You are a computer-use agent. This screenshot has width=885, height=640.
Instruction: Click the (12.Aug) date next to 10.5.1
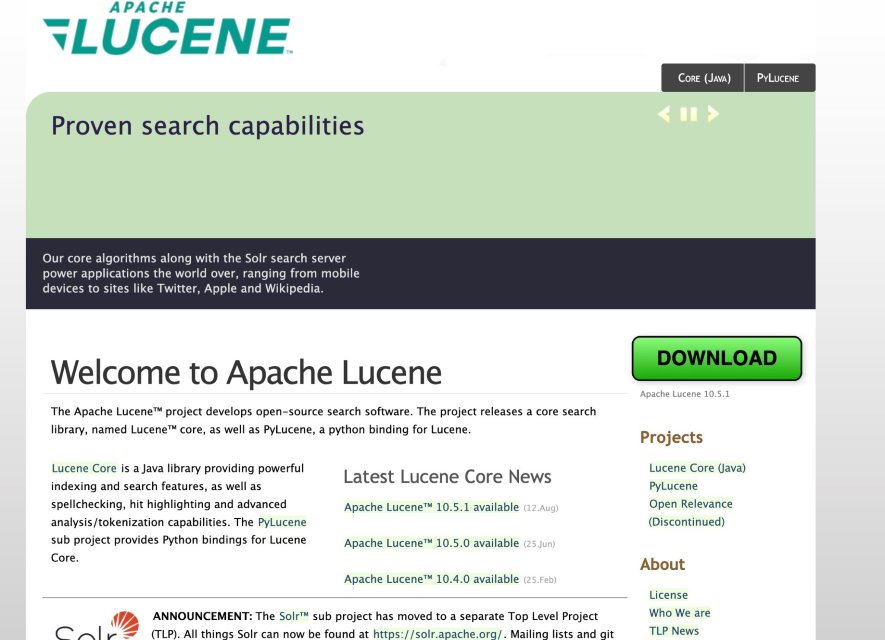(x=541, y=508)
